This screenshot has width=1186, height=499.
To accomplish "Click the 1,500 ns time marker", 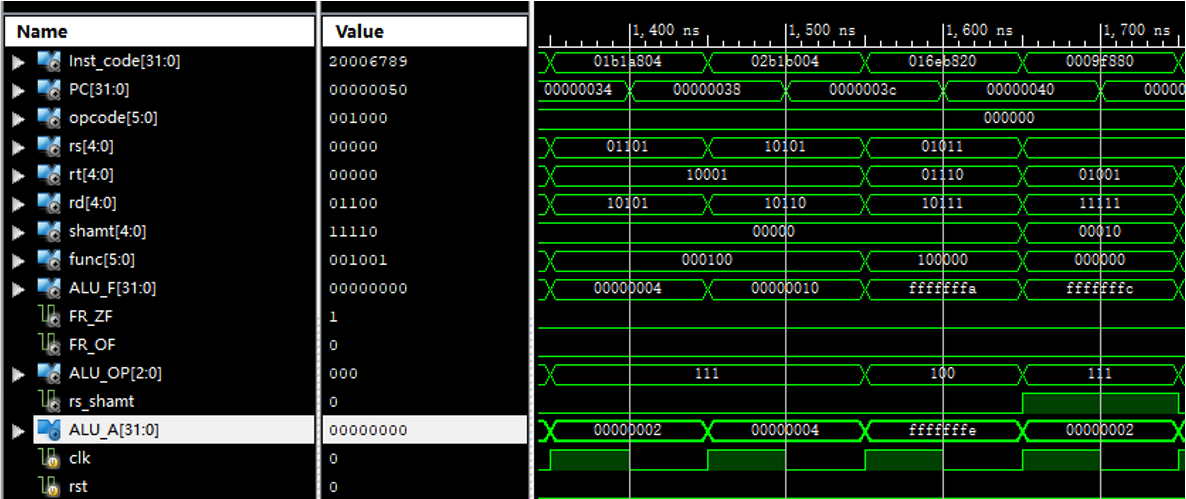I will (822, 31).
